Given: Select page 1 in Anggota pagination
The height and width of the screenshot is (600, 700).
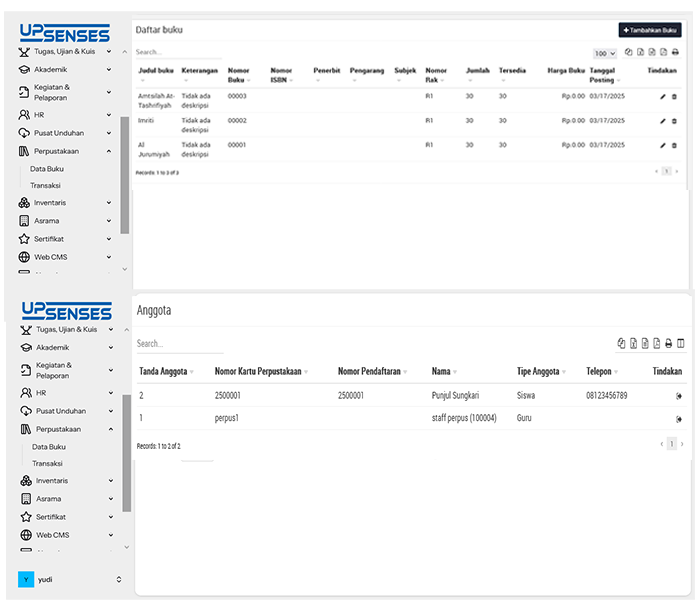Looking at the screenshot, I should click(671, 444).
